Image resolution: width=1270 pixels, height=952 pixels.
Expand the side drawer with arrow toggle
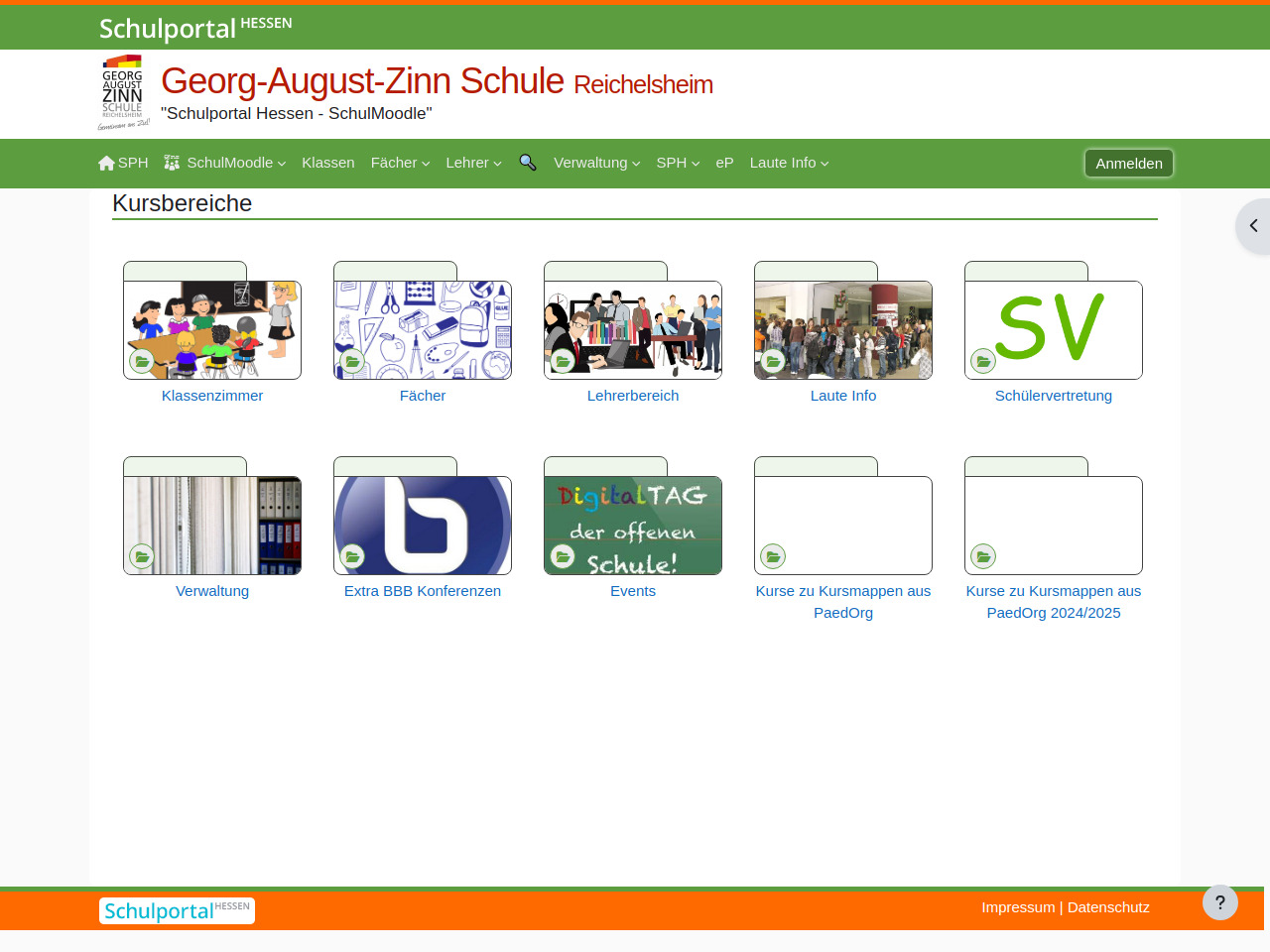pos(1253,226)
